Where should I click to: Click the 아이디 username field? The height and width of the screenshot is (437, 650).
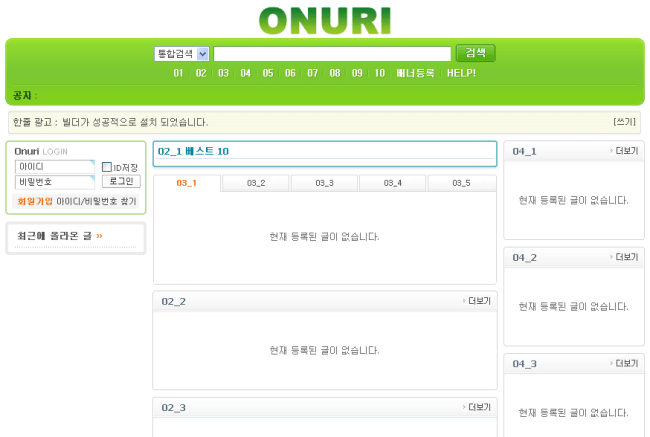(x=54, y=167)
